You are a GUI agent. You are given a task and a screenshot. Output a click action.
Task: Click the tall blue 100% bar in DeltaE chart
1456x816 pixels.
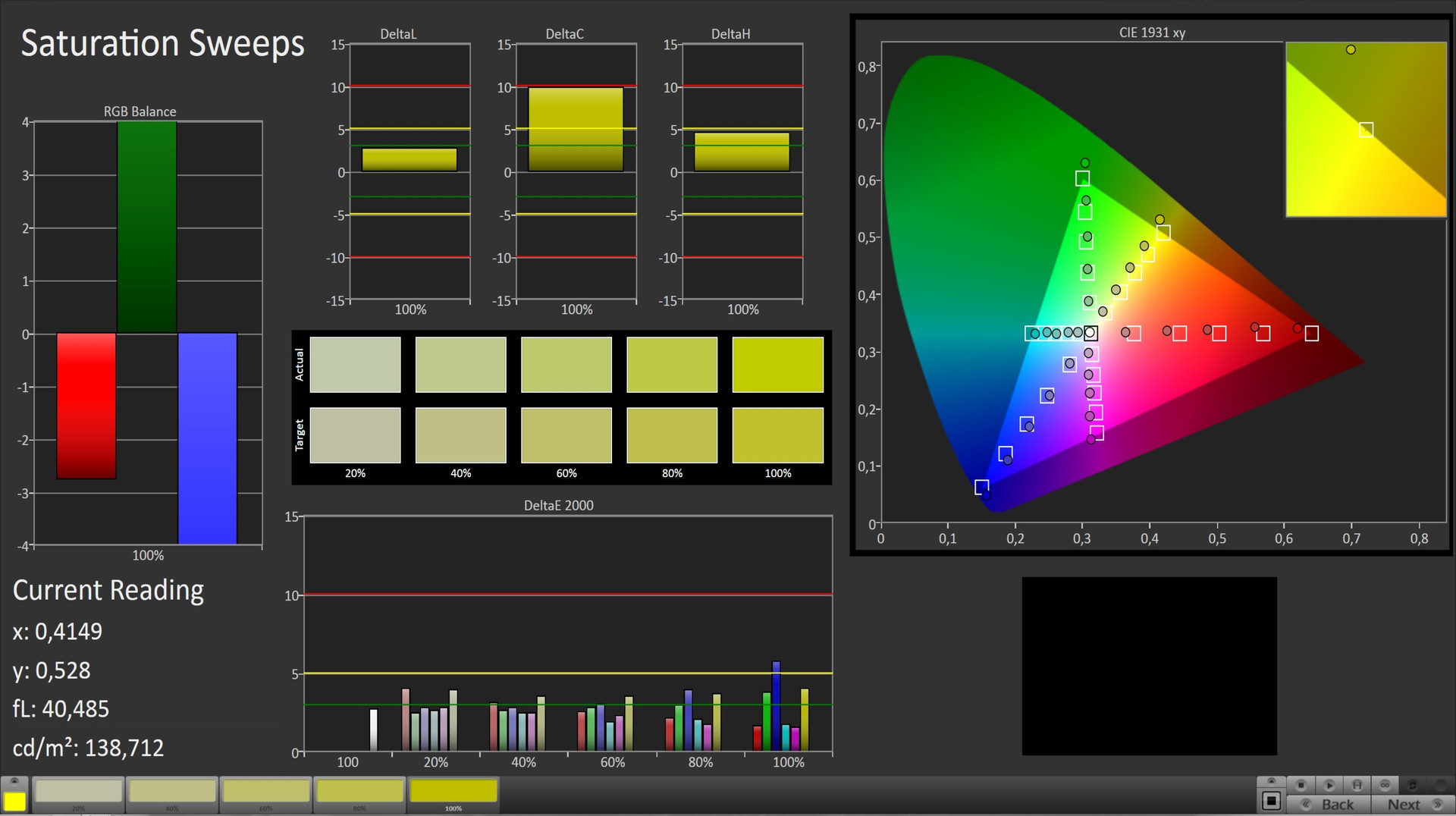776,706
